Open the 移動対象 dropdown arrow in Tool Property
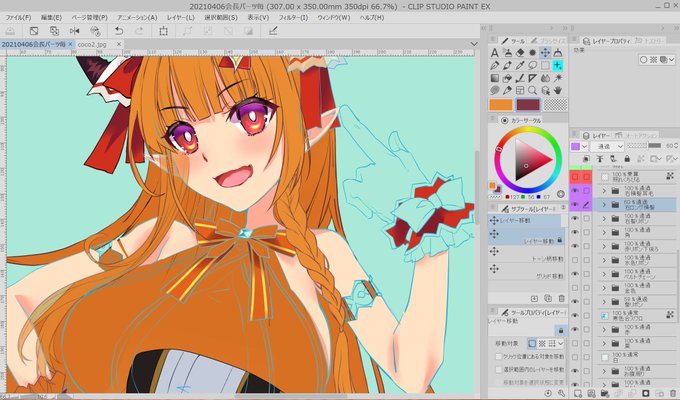Image resolution: width=680 pixels, height=400 pixels. click(x=561, y=344)
